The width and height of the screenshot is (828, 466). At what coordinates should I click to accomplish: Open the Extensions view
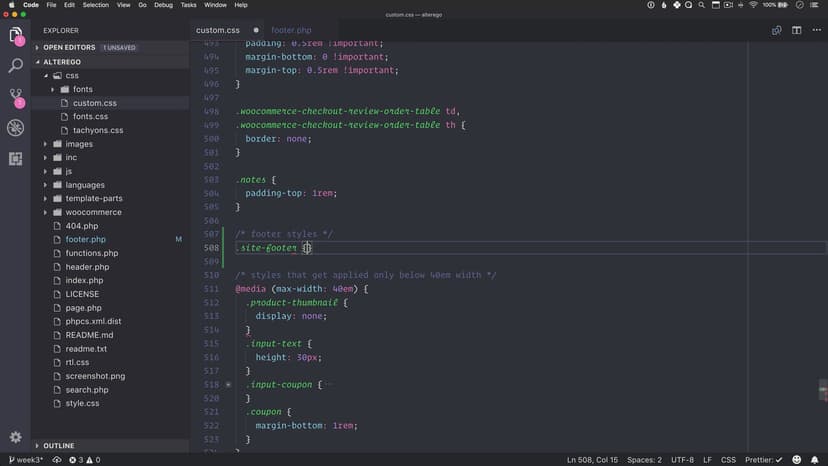[x=16, y=158]
